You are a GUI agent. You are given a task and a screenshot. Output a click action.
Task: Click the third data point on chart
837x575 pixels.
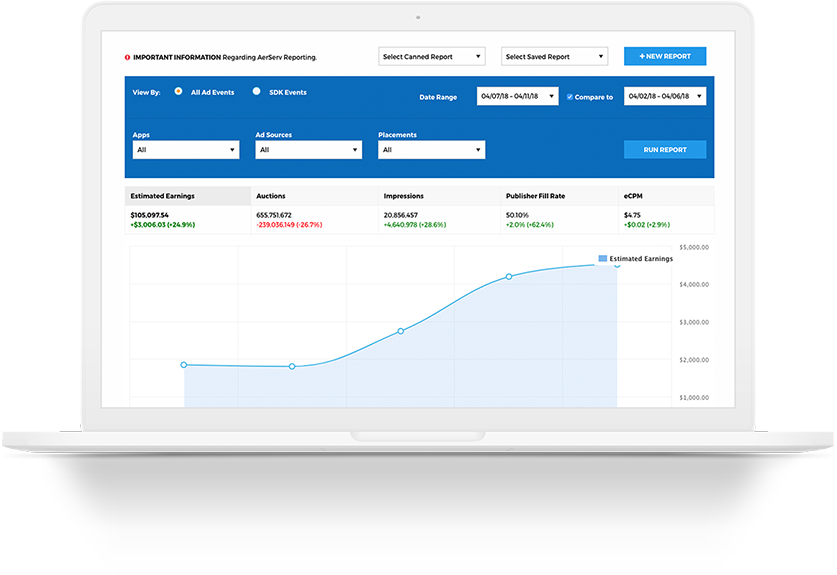[401, 331]
